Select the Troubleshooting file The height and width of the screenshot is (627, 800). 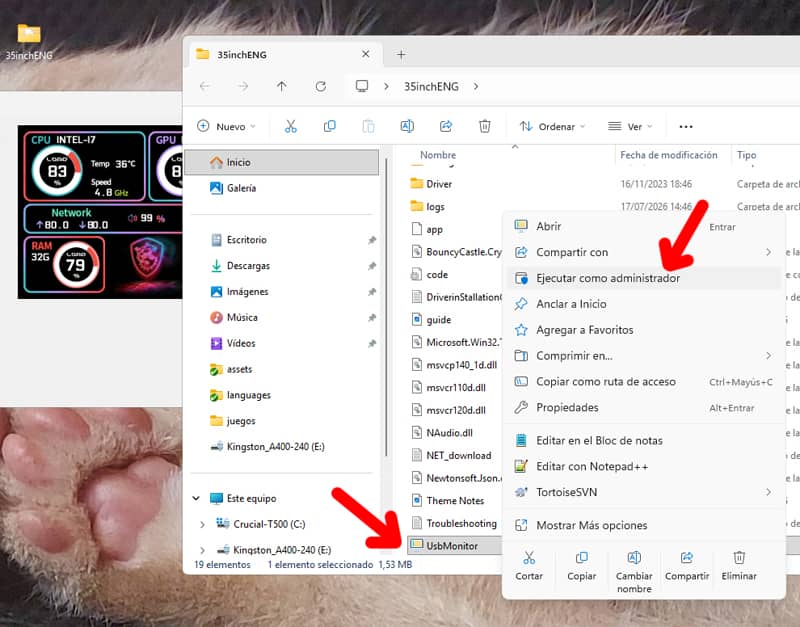click(454, 523)
